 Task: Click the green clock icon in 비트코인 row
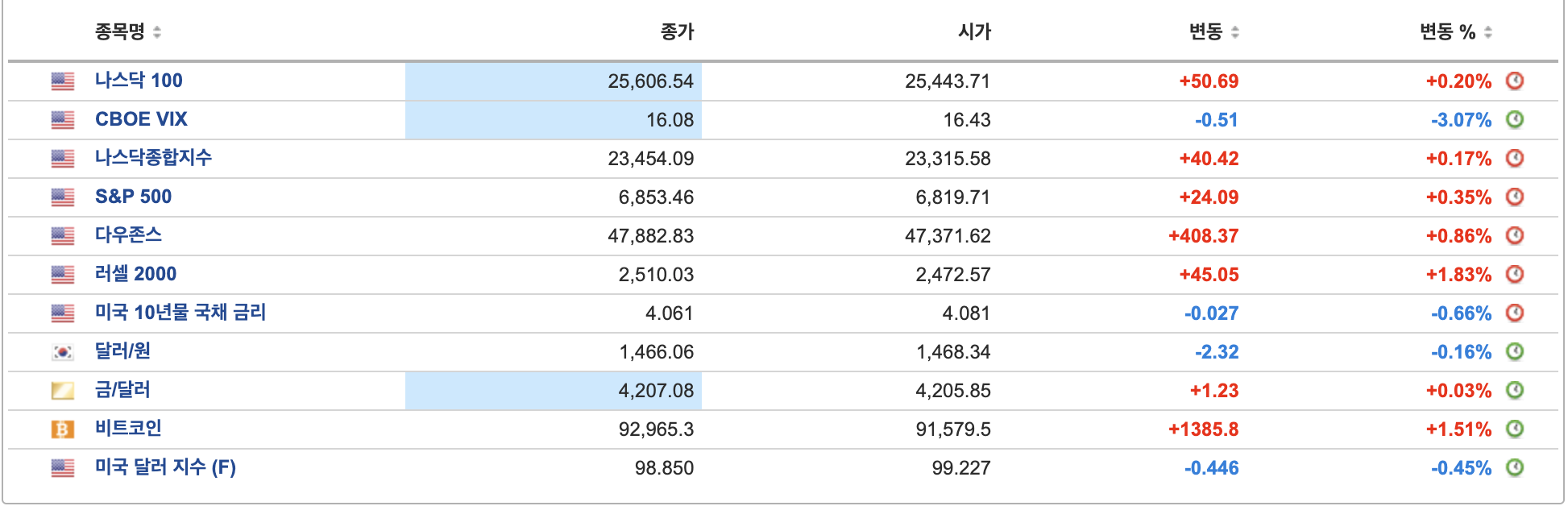coord(1515,429)
